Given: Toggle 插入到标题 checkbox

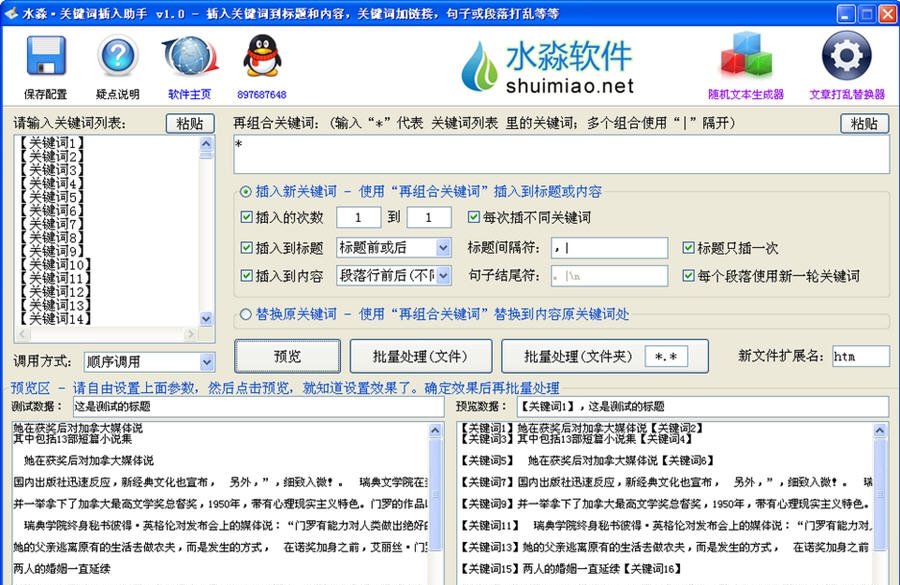Looking at the screenshot, I should click(247, 248).
